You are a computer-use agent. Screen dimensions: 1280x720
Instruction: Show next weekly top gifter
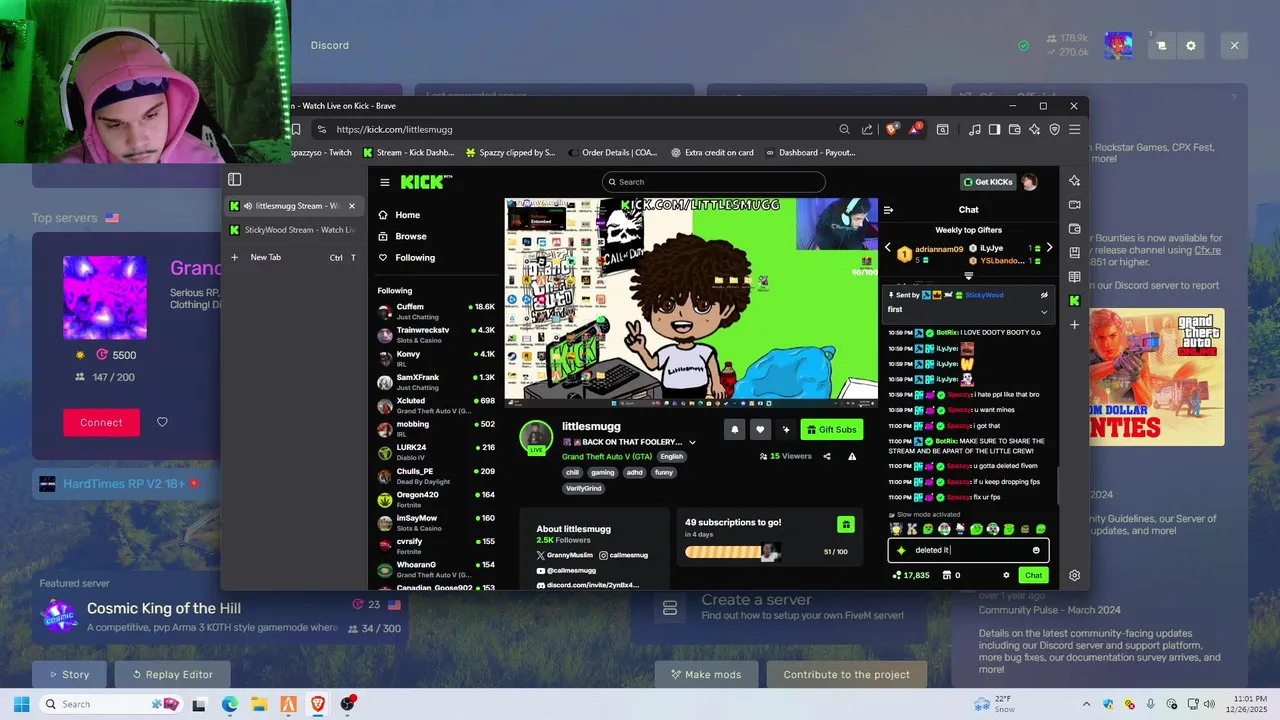coord(1049,247)
